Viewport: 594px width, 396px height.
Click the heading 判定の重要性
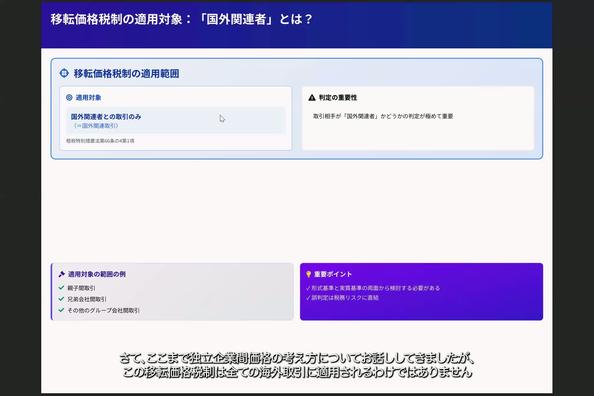point(338,98)
